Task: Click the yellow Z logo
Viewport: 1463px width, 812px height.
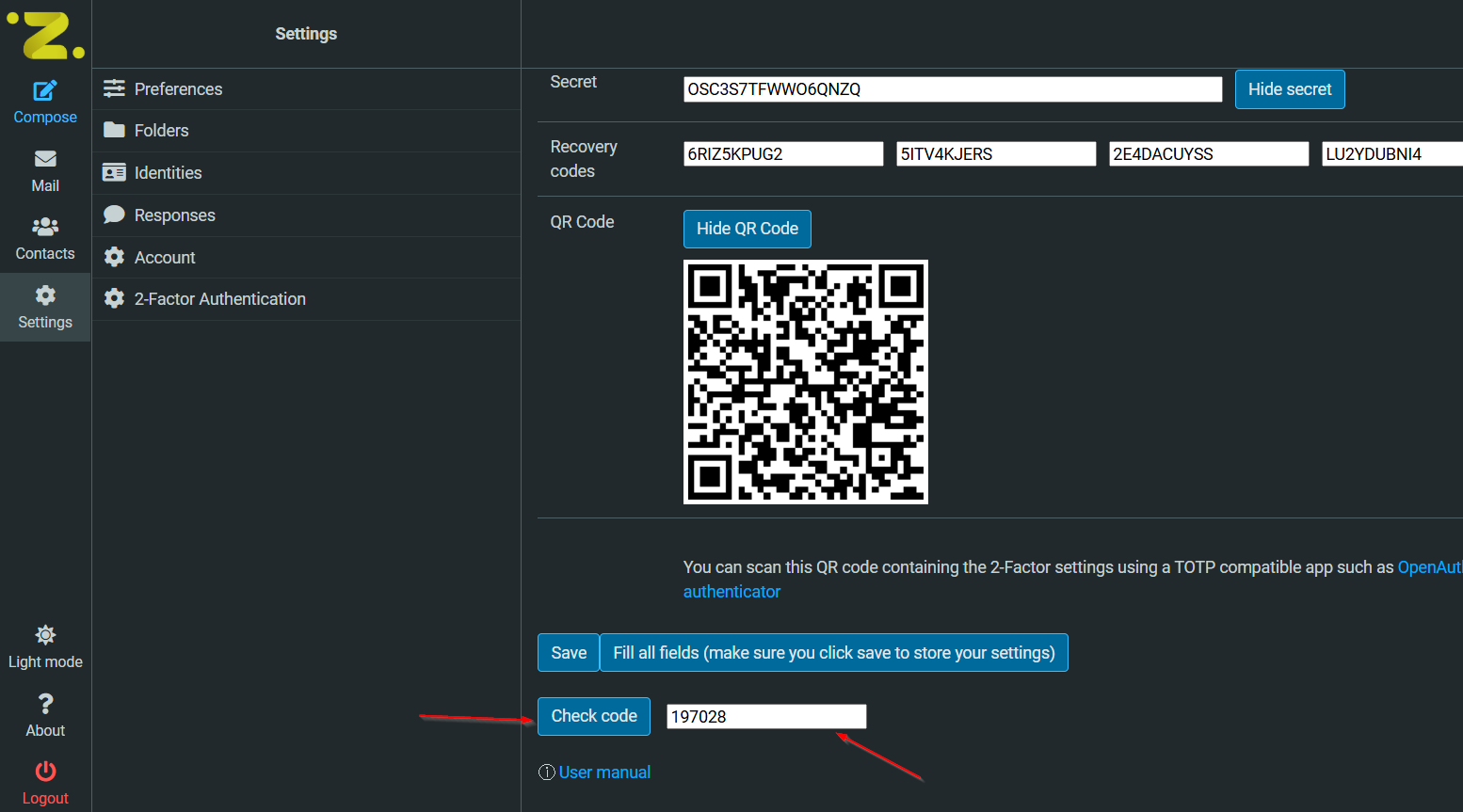Action: click(x=45, y=36)
